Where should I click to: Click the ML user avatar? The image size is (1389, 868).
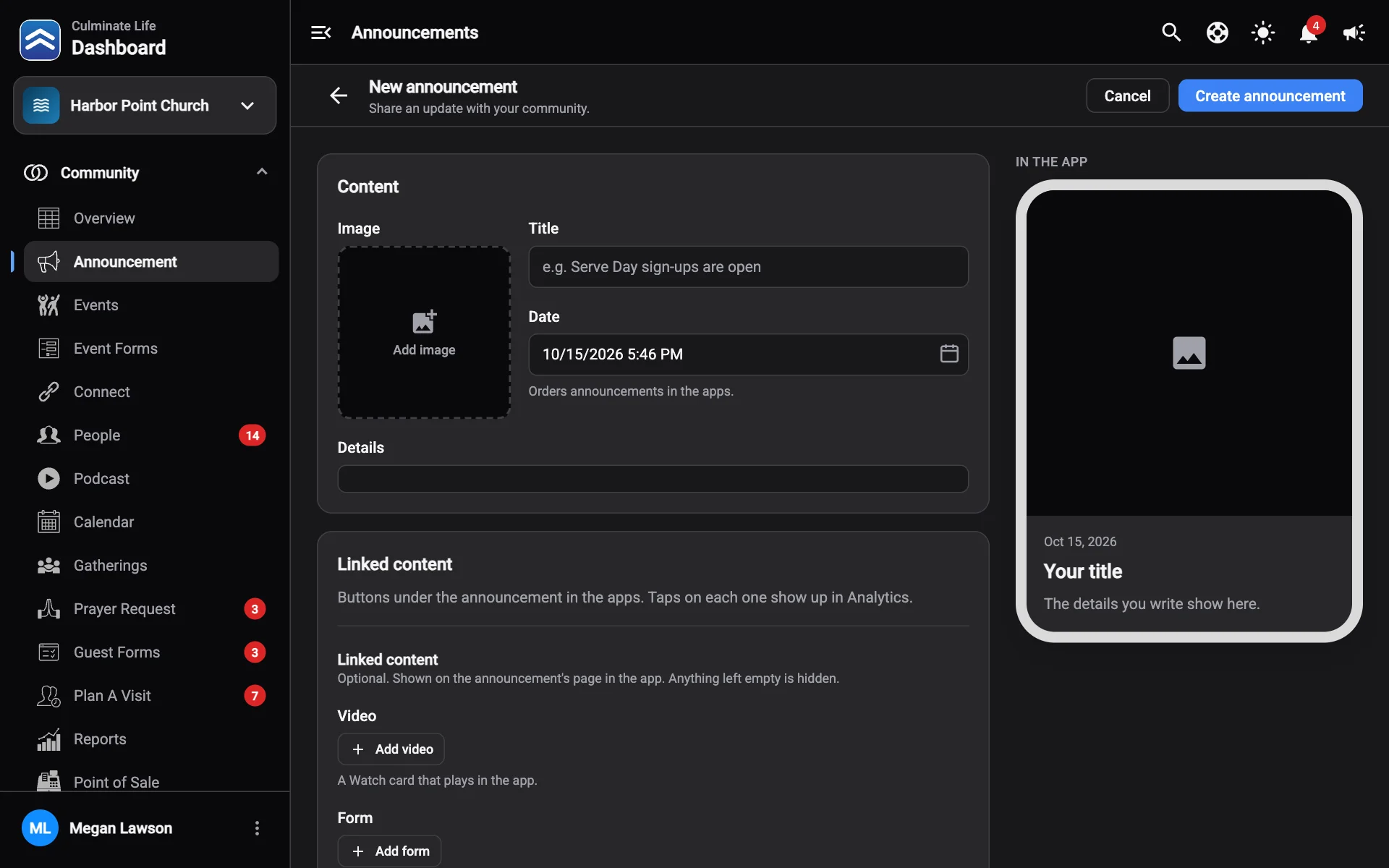click(x=40, y=828)
